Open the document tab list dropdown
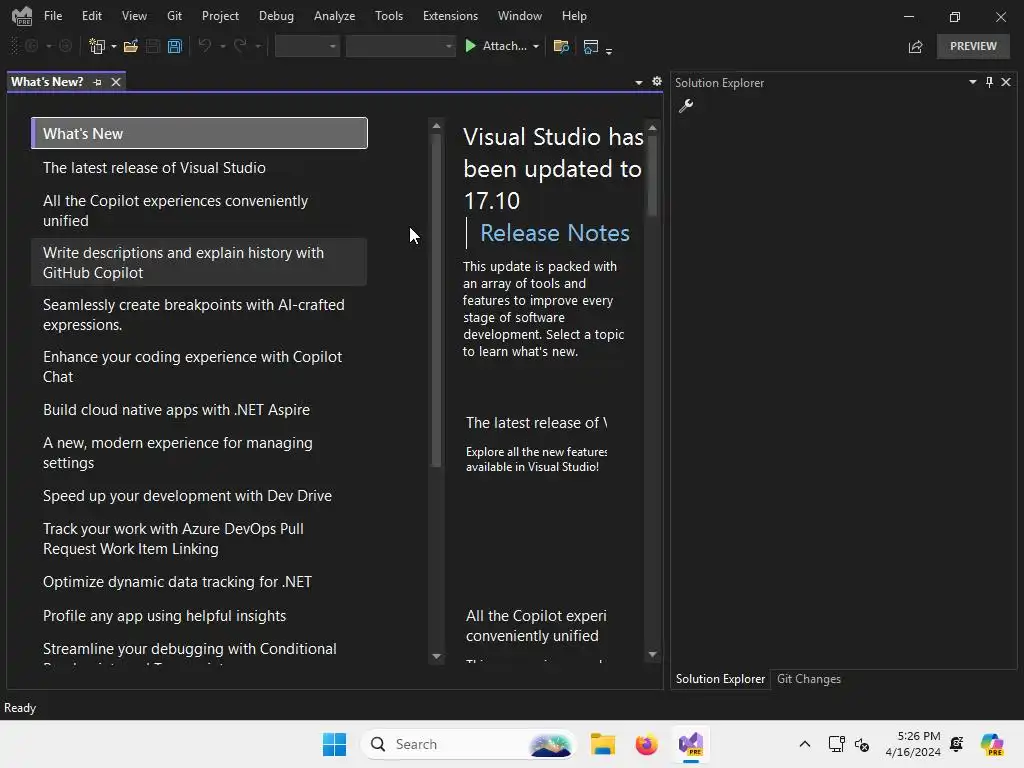This screenshot has height=768, width=1024. 639,82
